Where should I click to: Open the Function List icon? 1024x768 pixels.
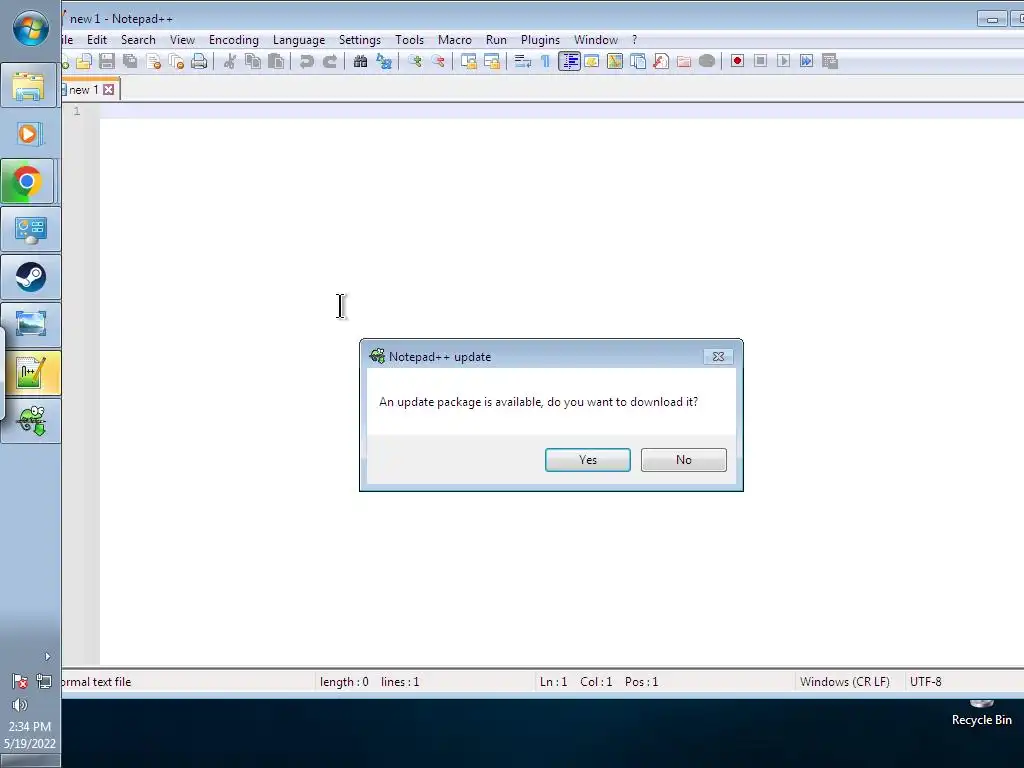[661, 61]
